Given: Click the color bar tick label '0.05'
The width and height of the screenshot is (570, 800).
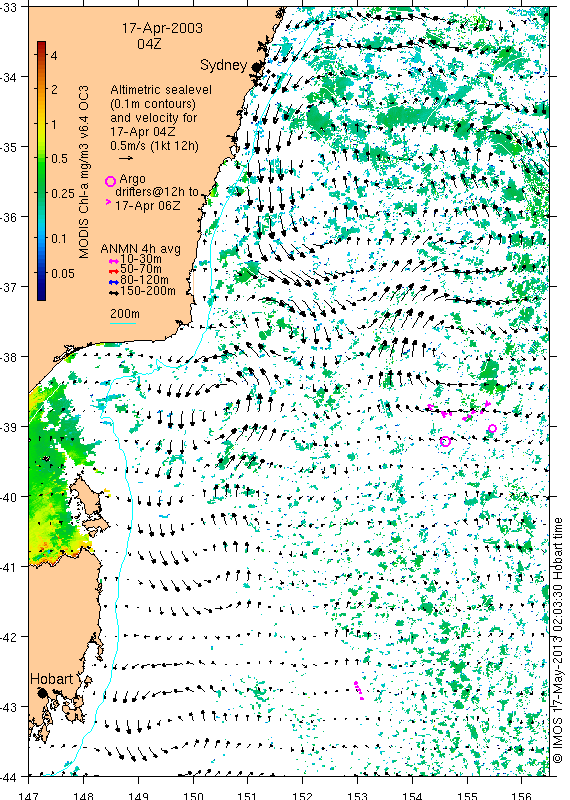Looking at the screenshot, I should [x=62, y=273].
